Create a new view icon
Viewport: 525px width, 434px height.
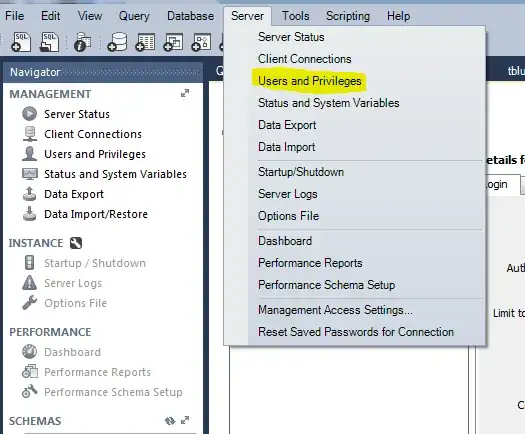tap(173, 42)
